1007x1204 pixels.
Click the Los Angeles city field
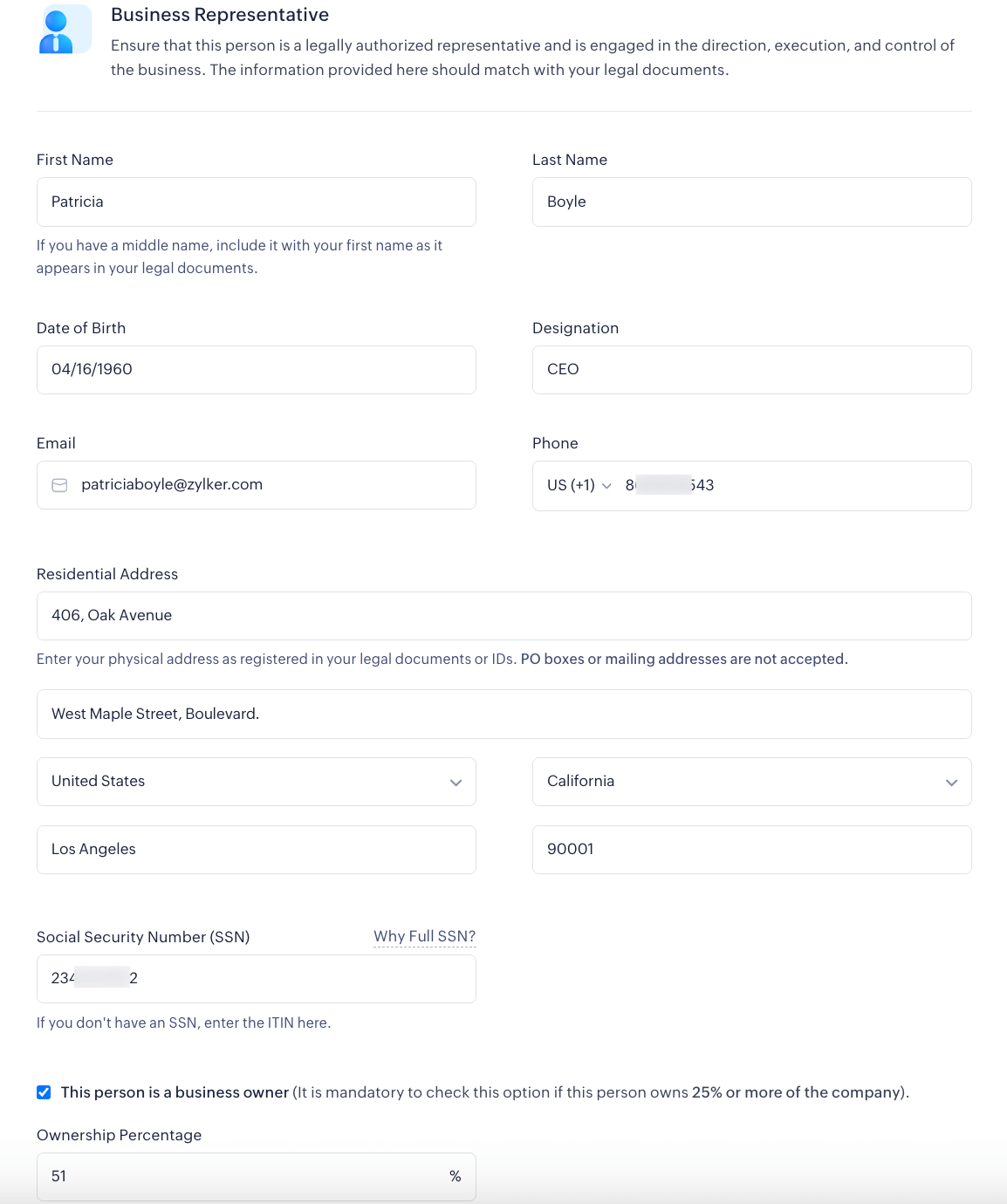256,849
